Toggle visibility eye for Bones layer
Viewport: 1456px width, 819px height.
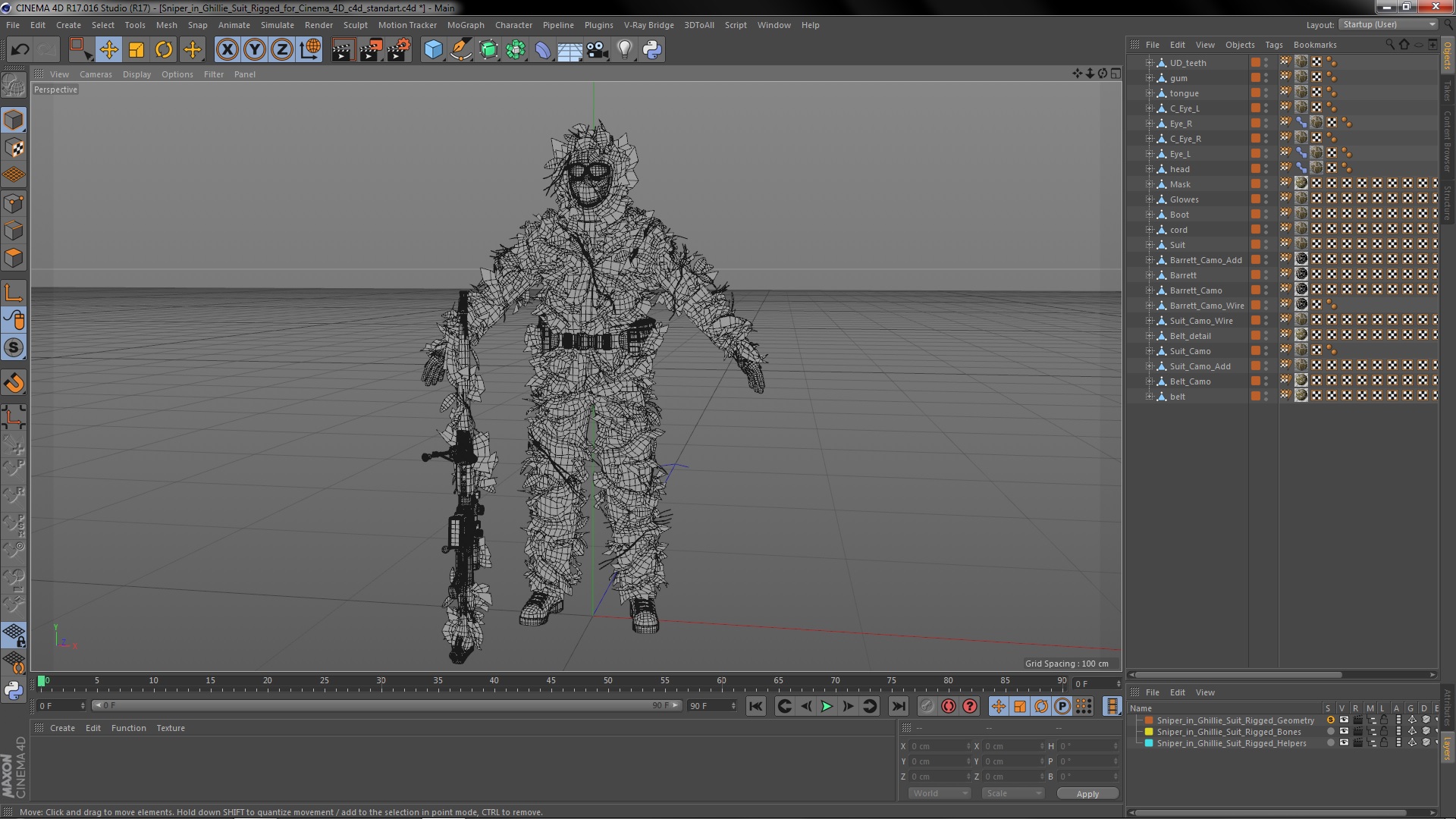click(x=1344, y=732)
